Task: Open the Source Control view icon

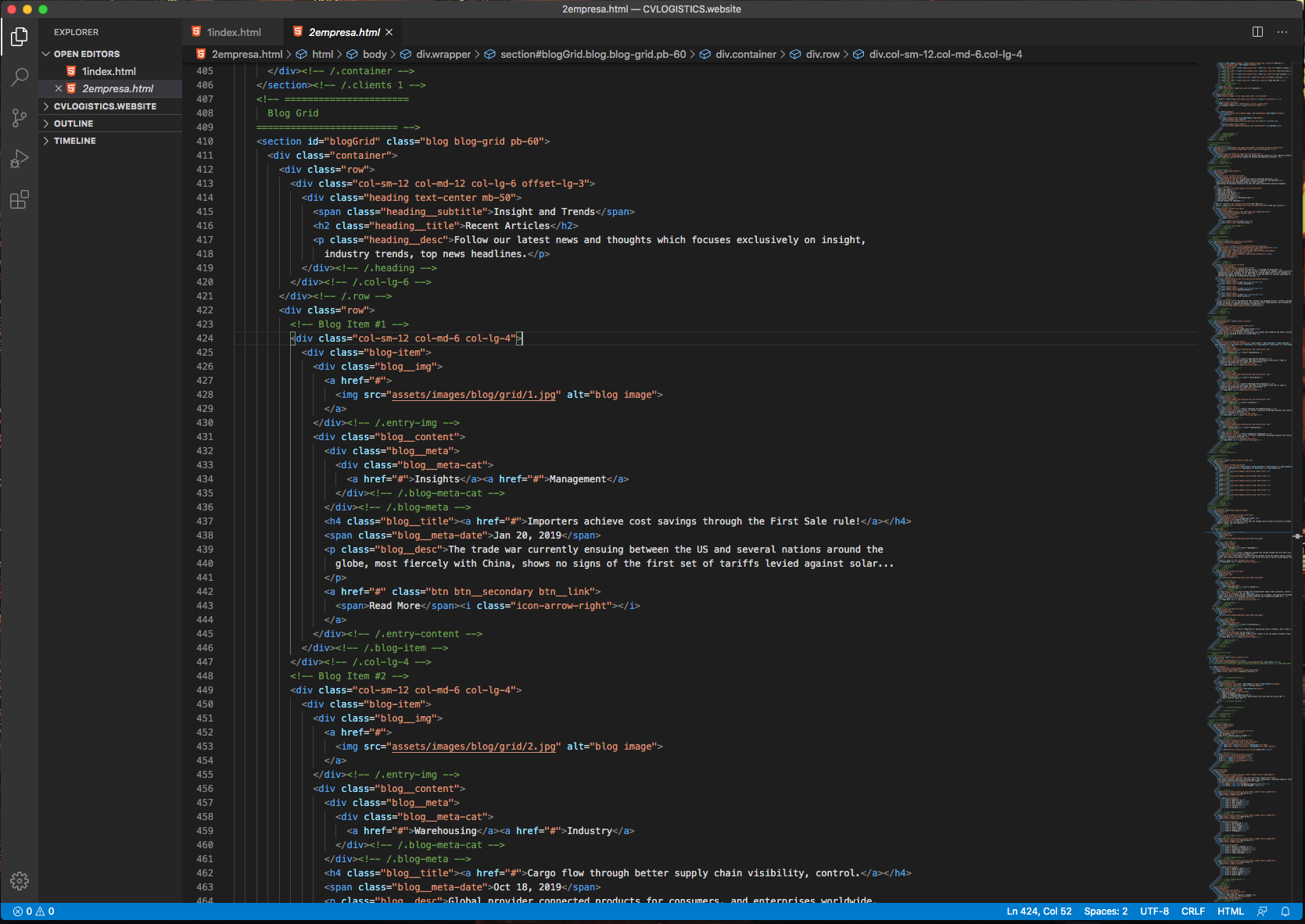Action: [x=20, y=118]
